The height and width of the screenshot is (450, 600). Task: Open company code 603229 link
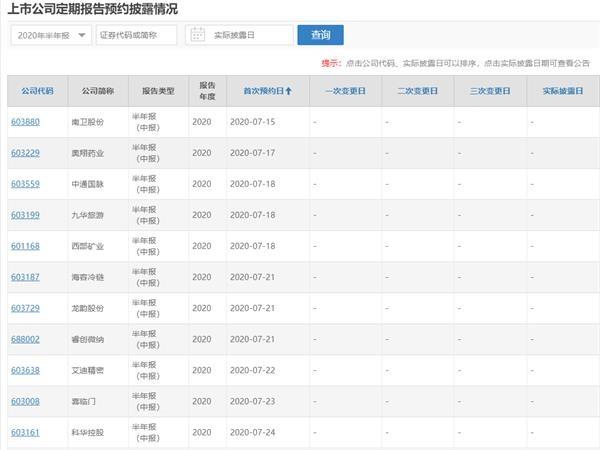(25, 153)
